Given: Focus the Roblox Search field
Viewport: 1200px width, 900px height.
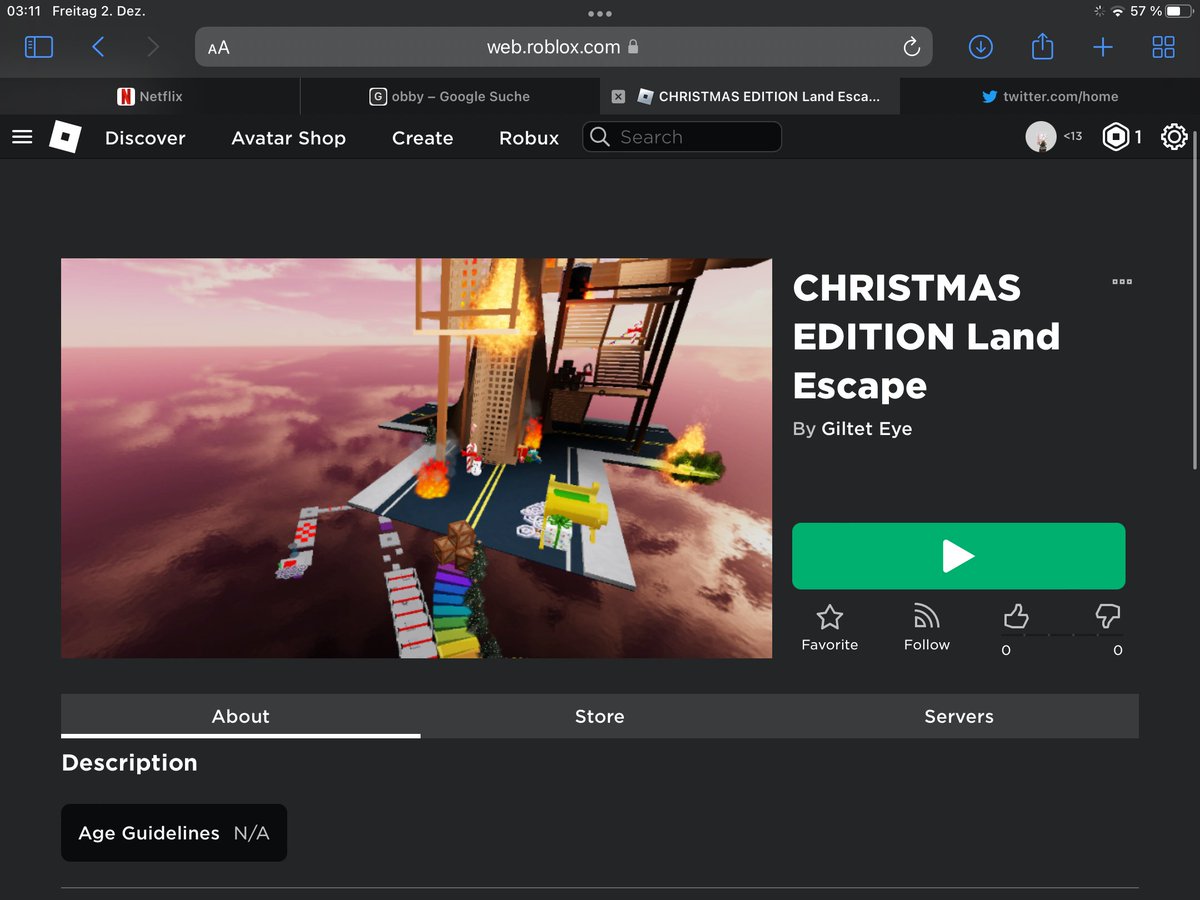Looking at the screenshot, I should (682, 137).
